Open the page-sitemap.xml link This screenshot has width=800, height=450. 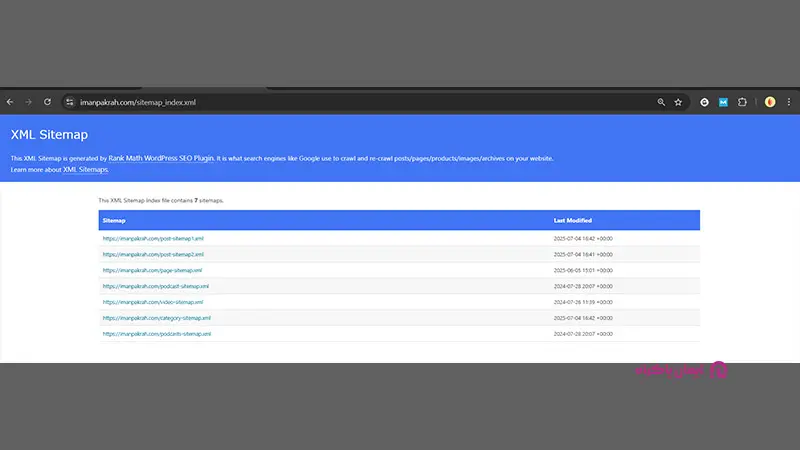pos(152,270)
